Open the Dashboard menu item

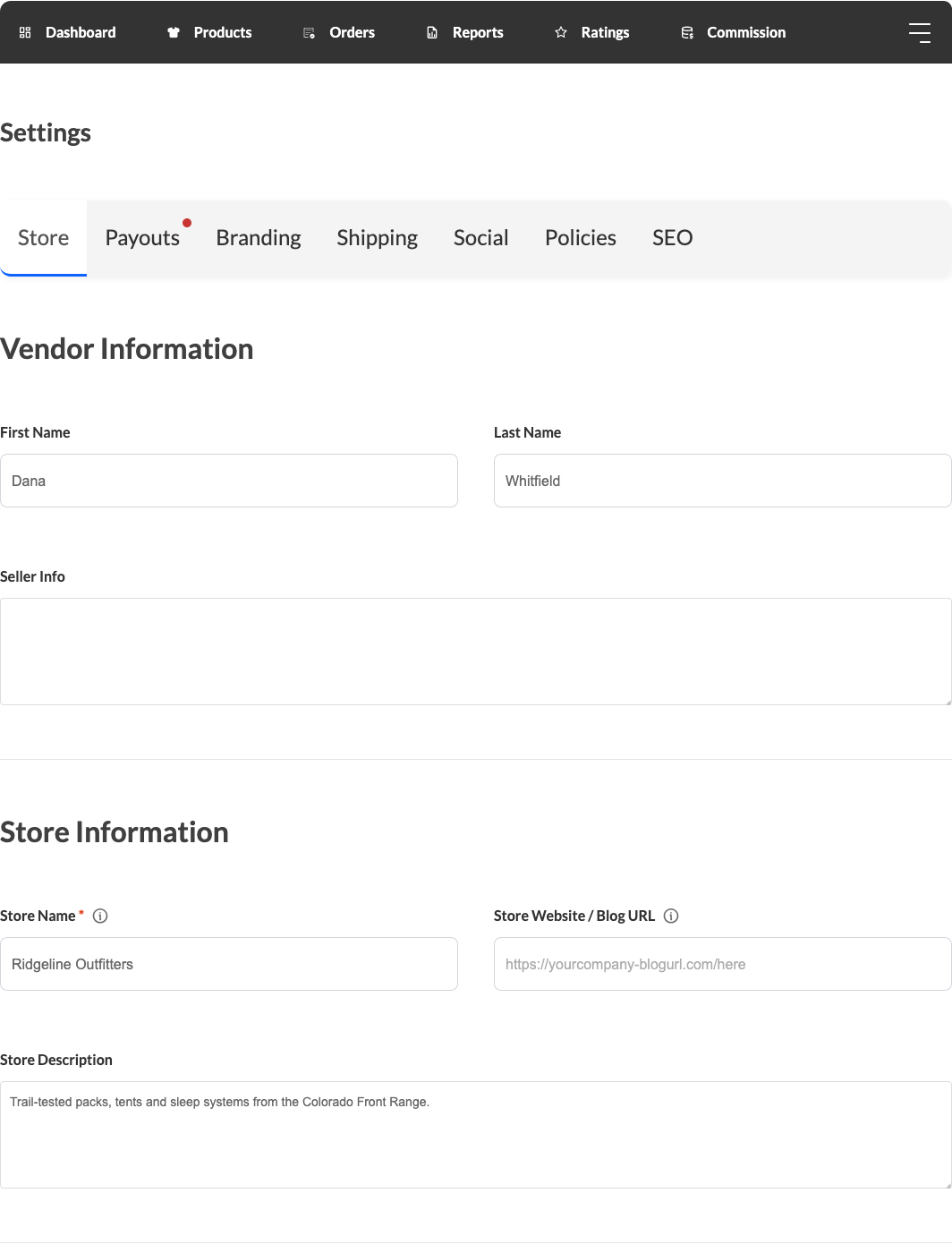(68, 32)
